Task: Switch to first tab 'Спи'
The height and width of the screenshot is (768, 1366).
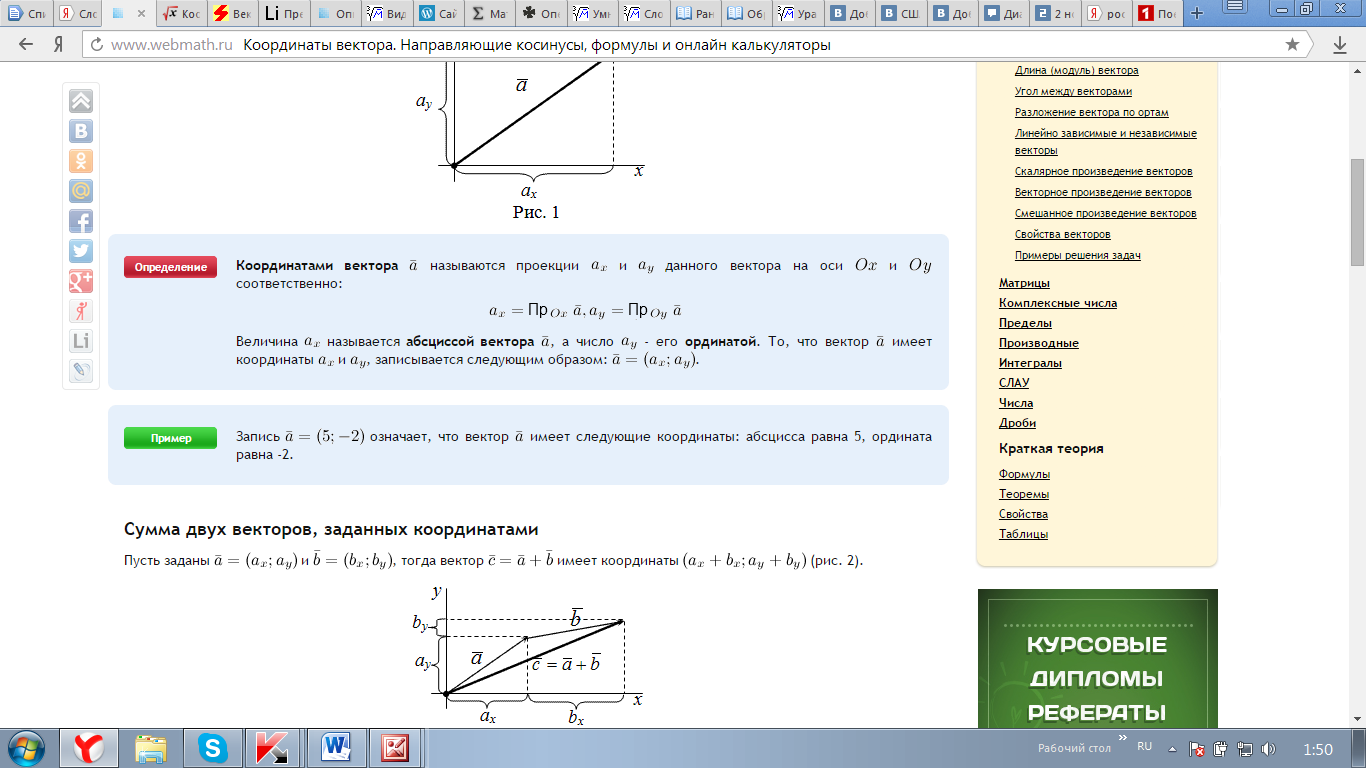Action: tap(25, 14)
